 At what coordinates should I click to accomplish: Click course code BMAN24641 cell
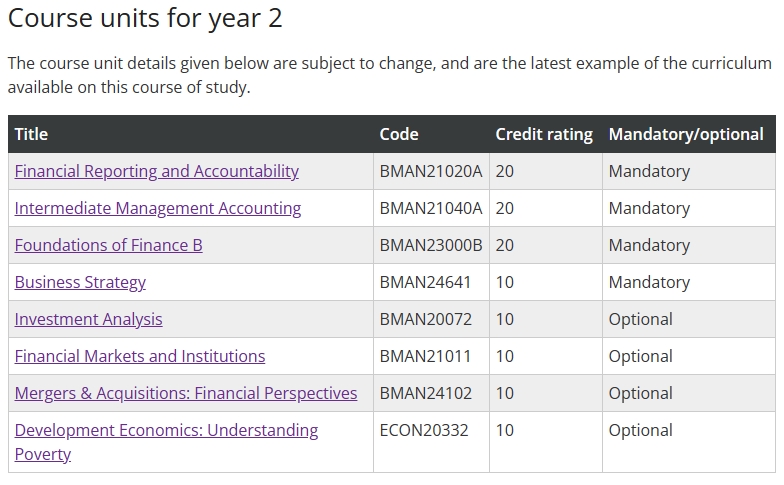coord(431,282)
